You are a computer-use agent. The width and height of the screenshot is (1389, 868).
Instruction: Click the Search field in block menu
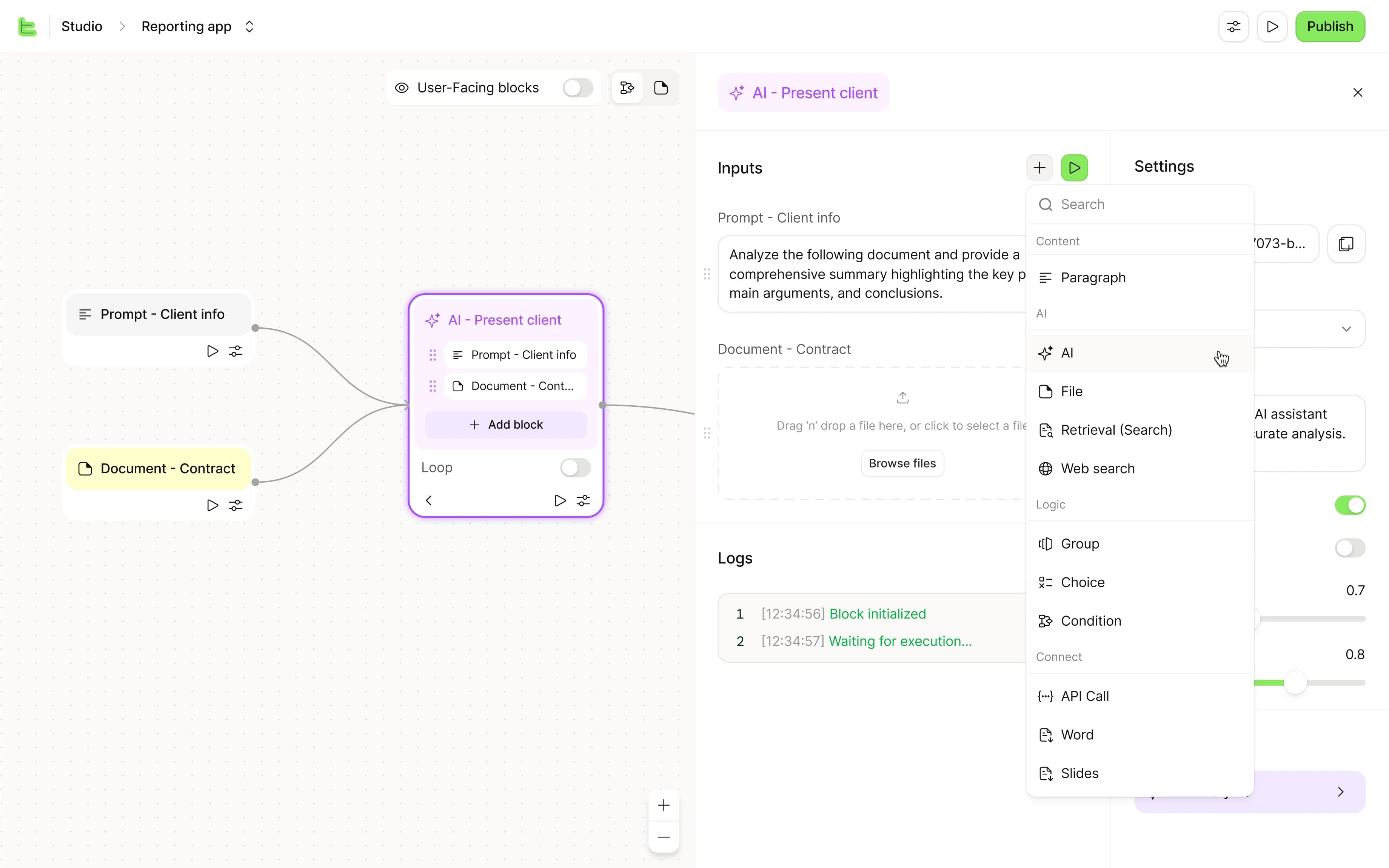click(1140, 205)
